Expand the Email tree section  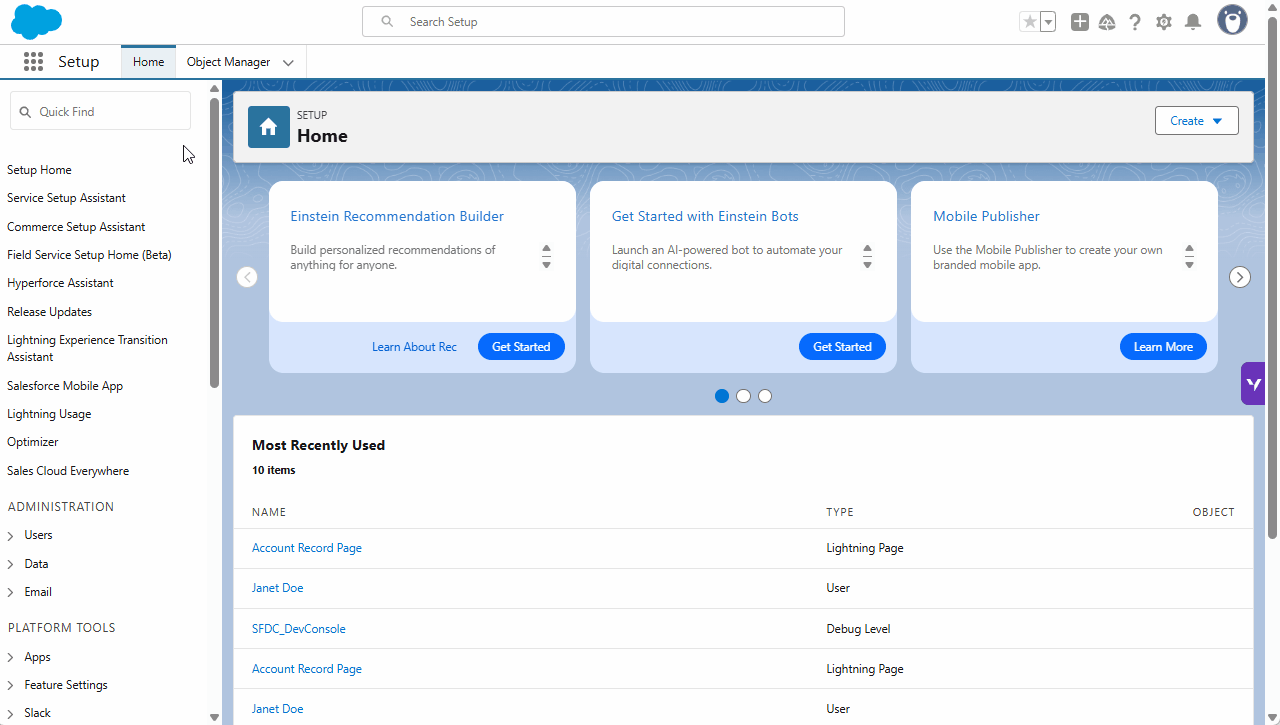(x=10, y=593)
